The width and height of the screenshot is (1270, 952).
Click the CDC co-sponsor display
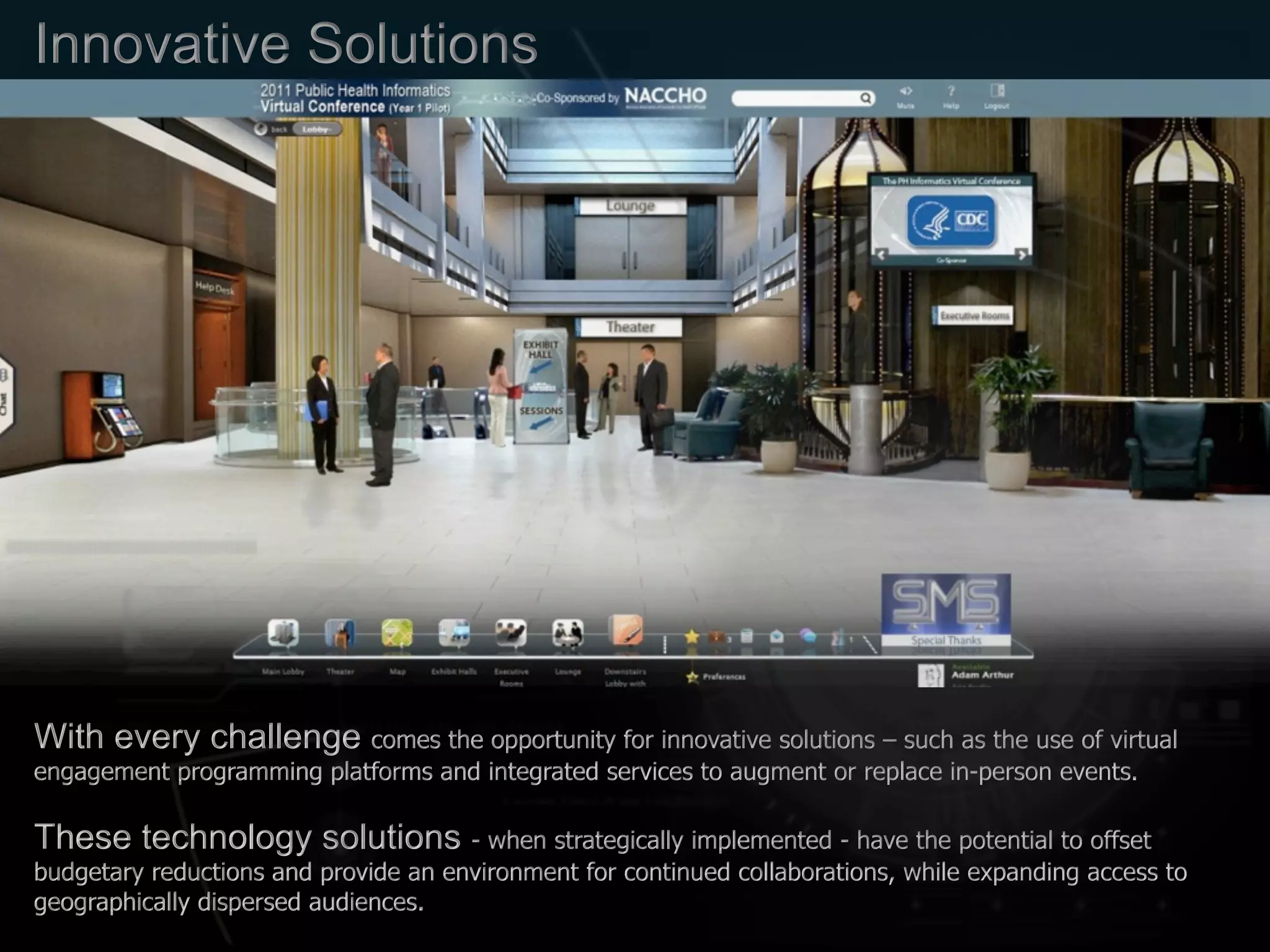click(x=951, y=221)
